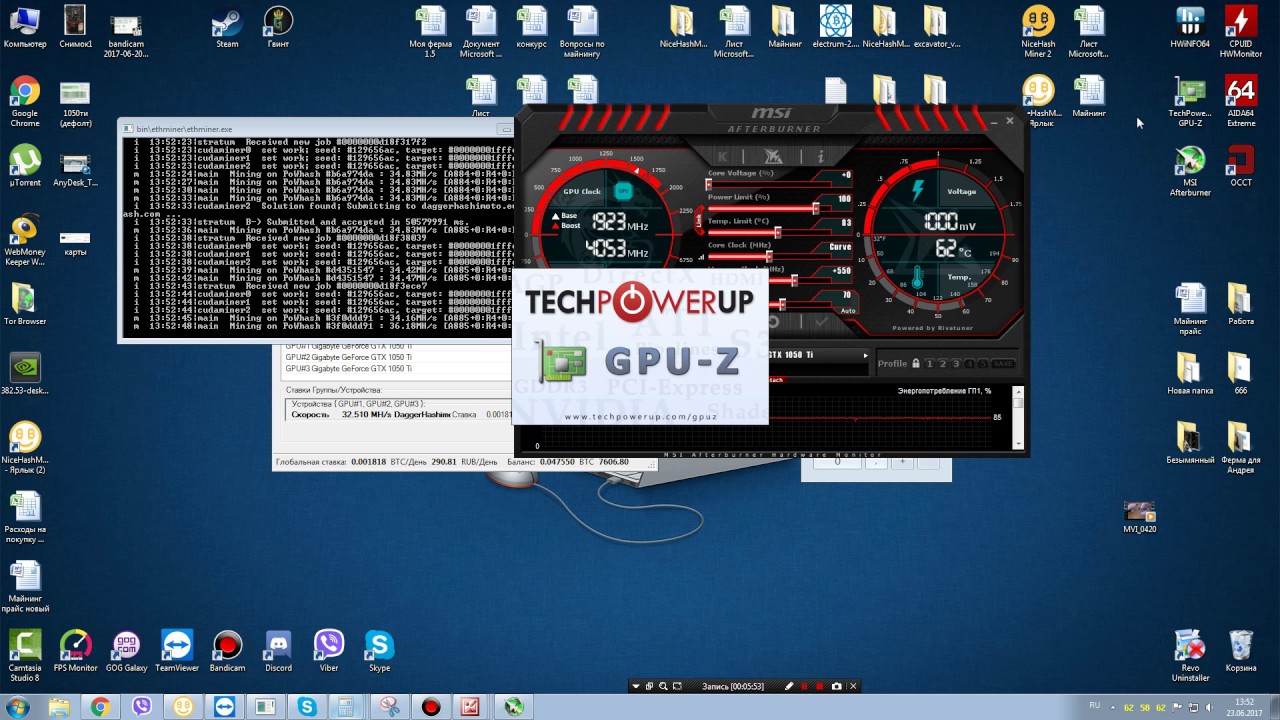
Task: Stop the Bandicam recording
Action: coord(820,686)
